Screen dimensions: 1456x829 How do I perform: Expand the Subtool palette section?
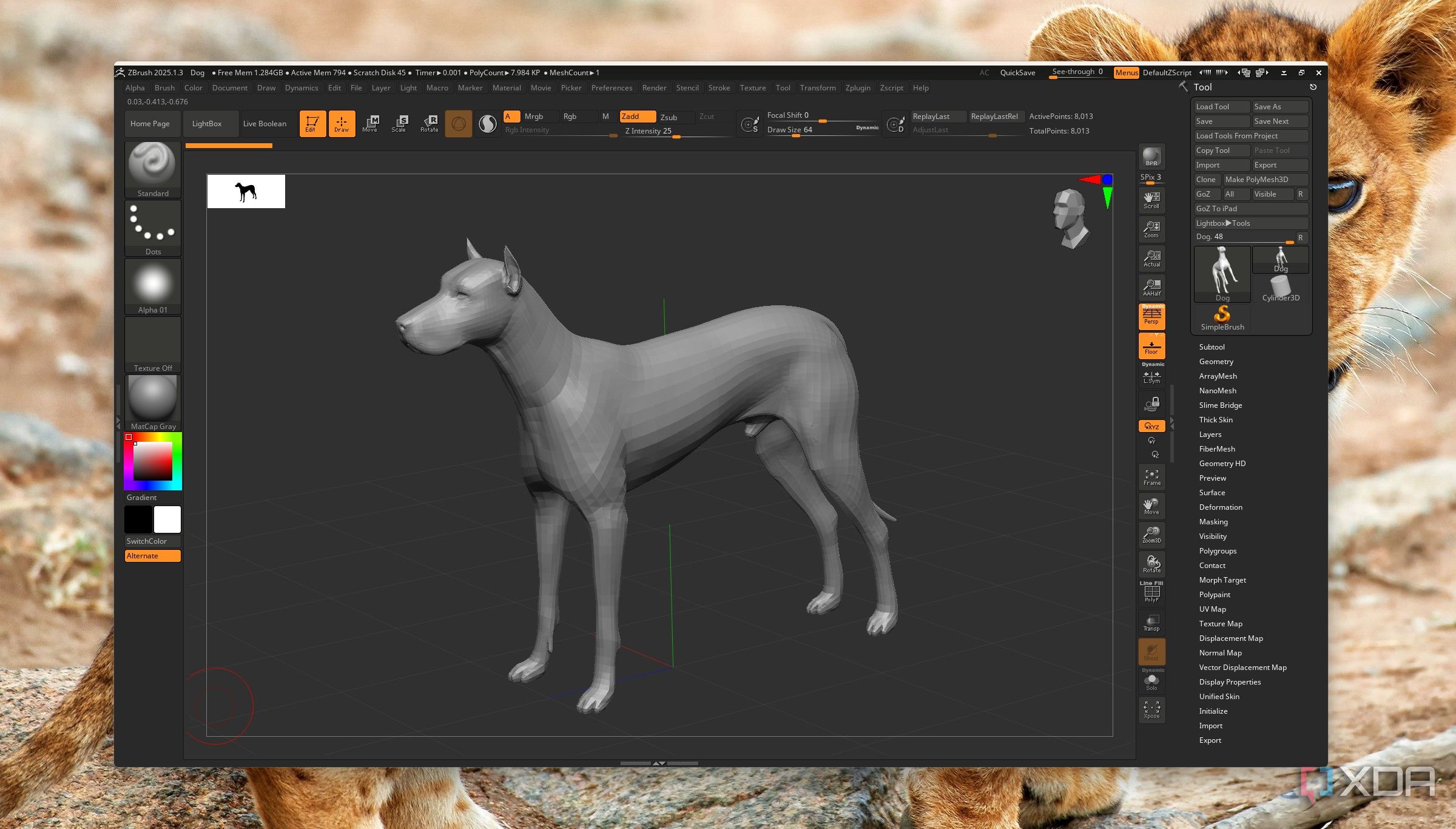(x=1212, y=347)
